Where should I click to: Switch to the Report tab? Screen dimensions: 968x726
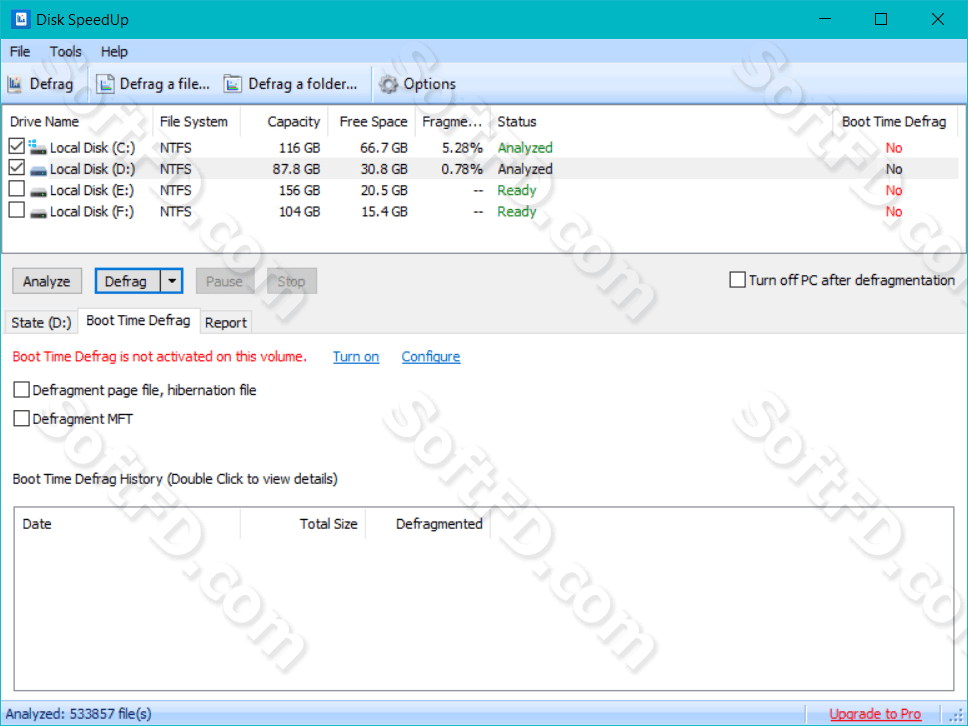pyautogui.click(x=226, y=322)
